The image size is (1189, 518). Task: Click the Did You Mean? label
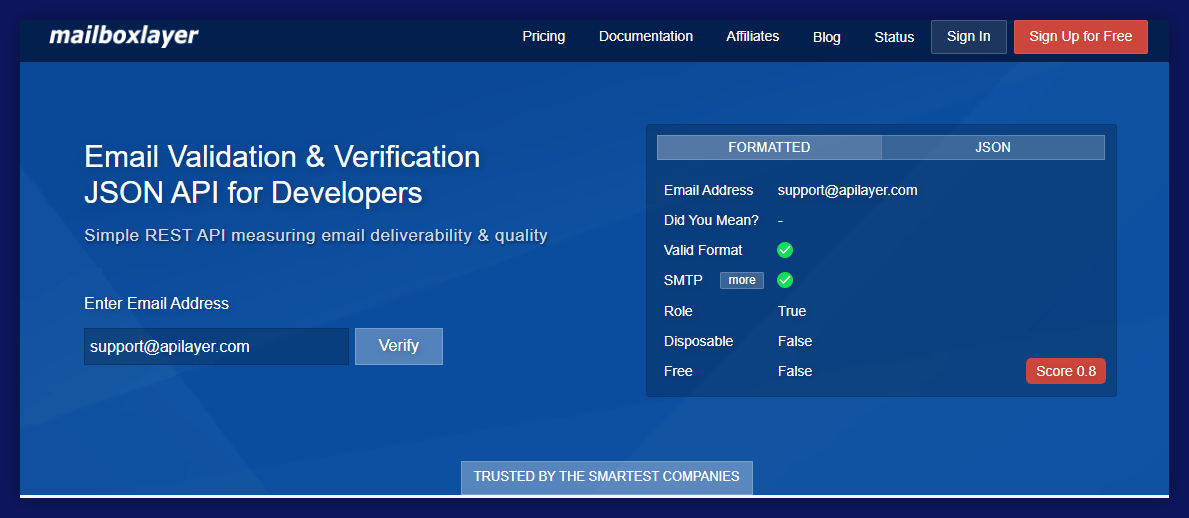711,221
